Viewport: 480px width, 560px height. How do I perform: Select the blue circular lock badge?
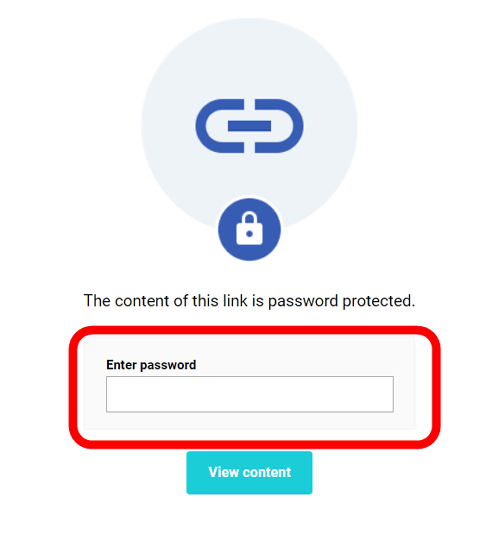tap(249, 229)
